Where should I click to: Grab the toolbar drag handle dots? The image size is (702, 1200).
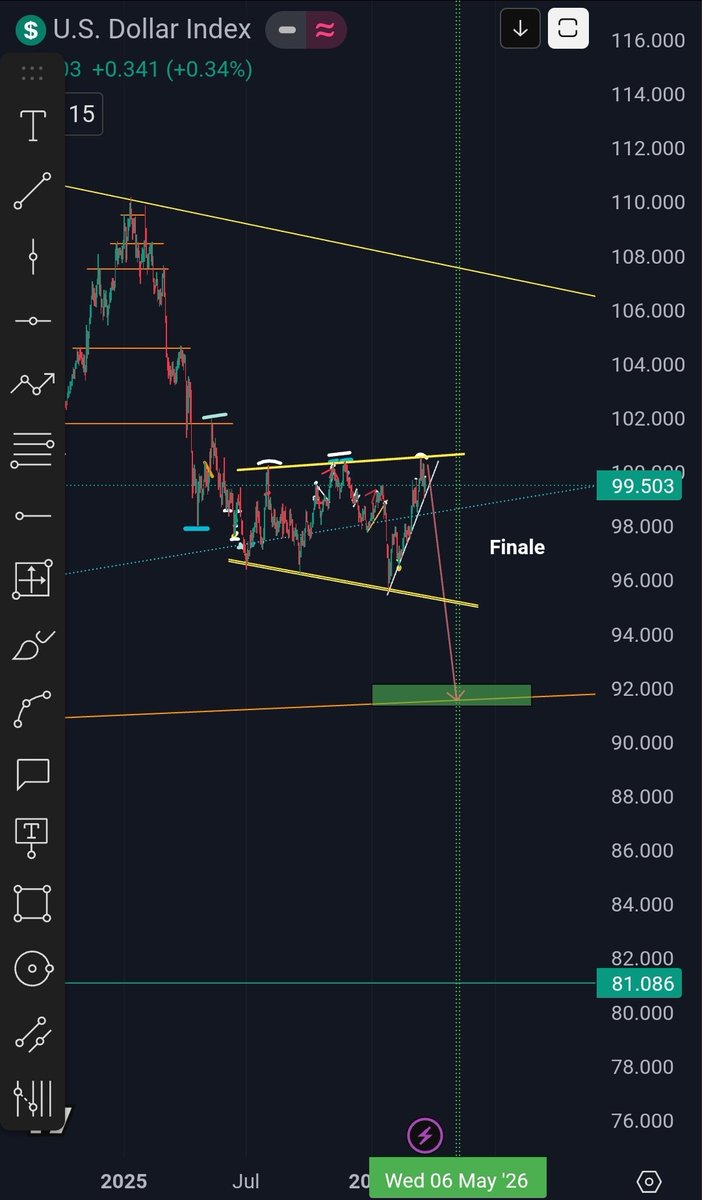(32, 73)
